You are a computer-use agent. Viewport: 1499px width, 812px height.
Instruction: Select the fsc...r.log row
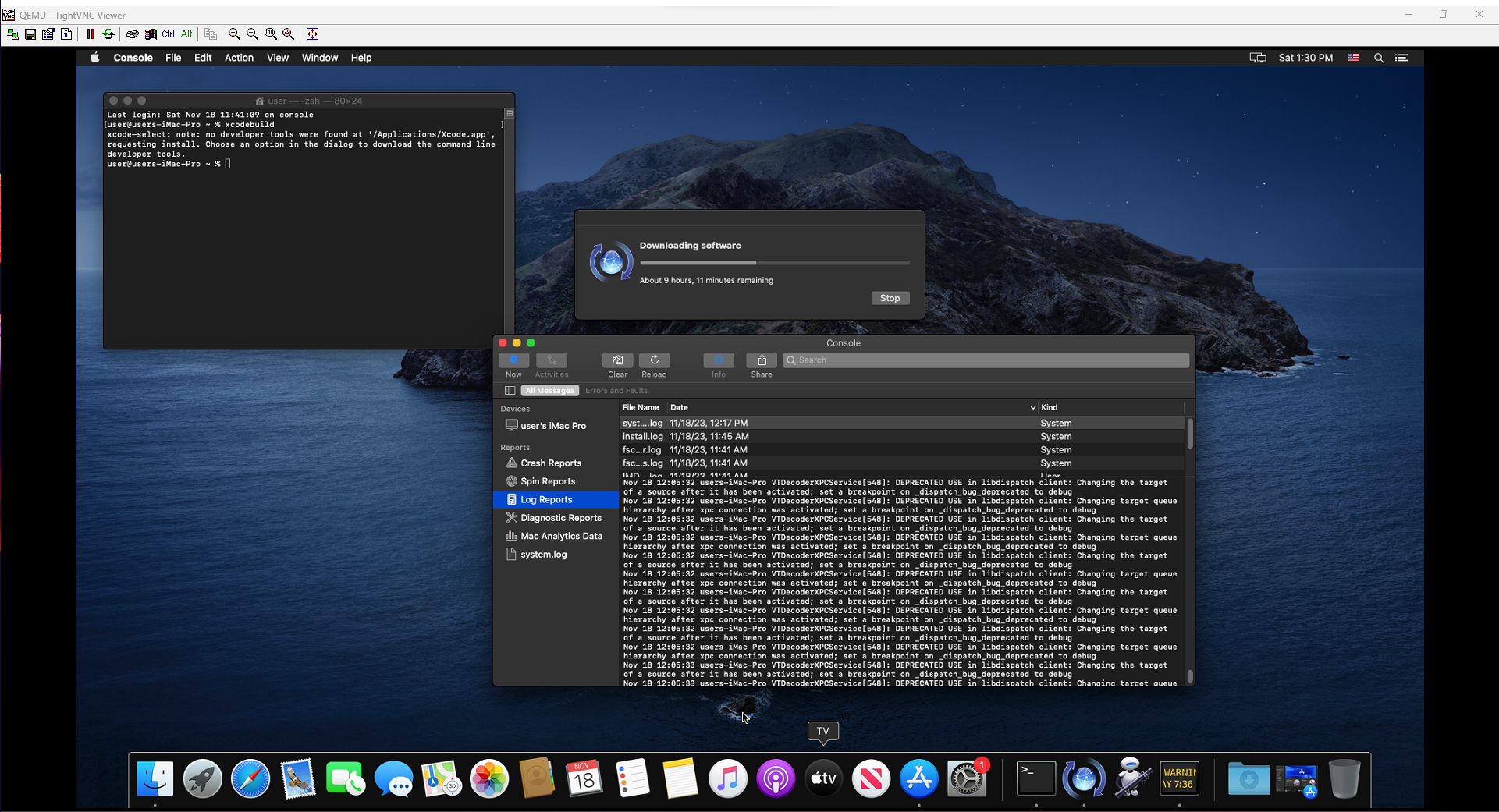(x=903, y=450)
